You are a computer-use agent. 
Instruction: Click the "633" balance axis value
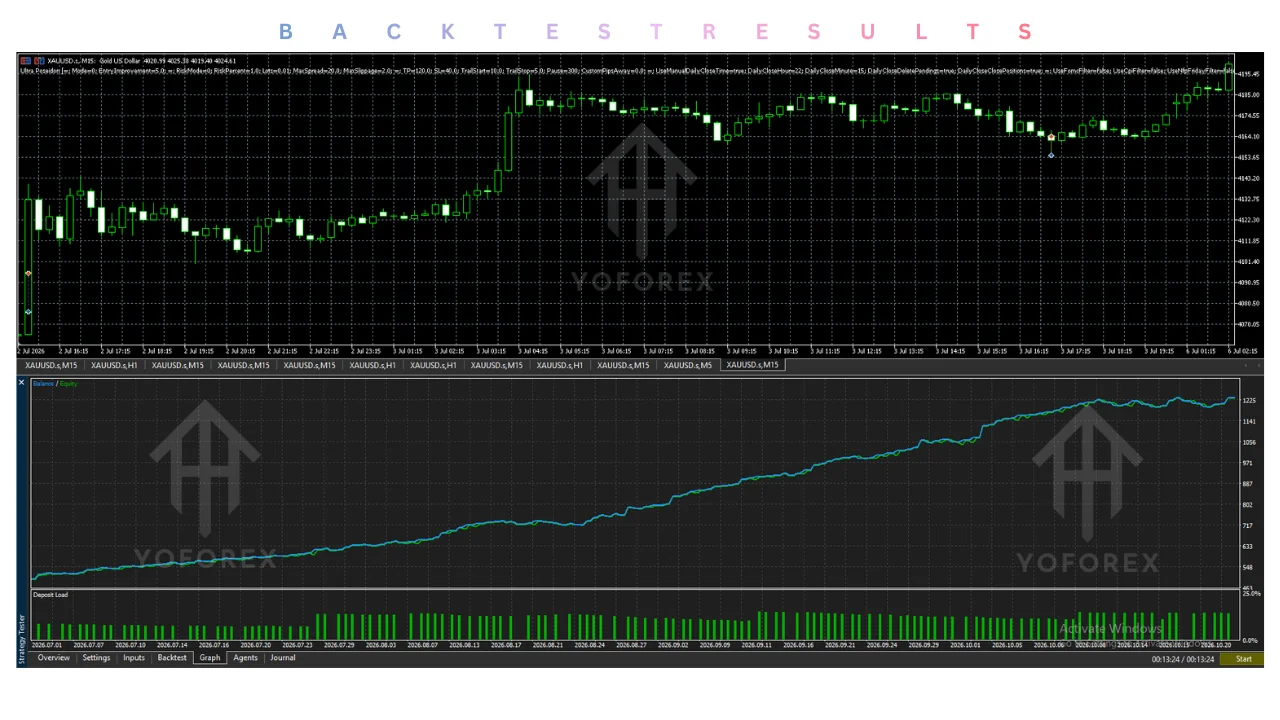[1247, 547]
